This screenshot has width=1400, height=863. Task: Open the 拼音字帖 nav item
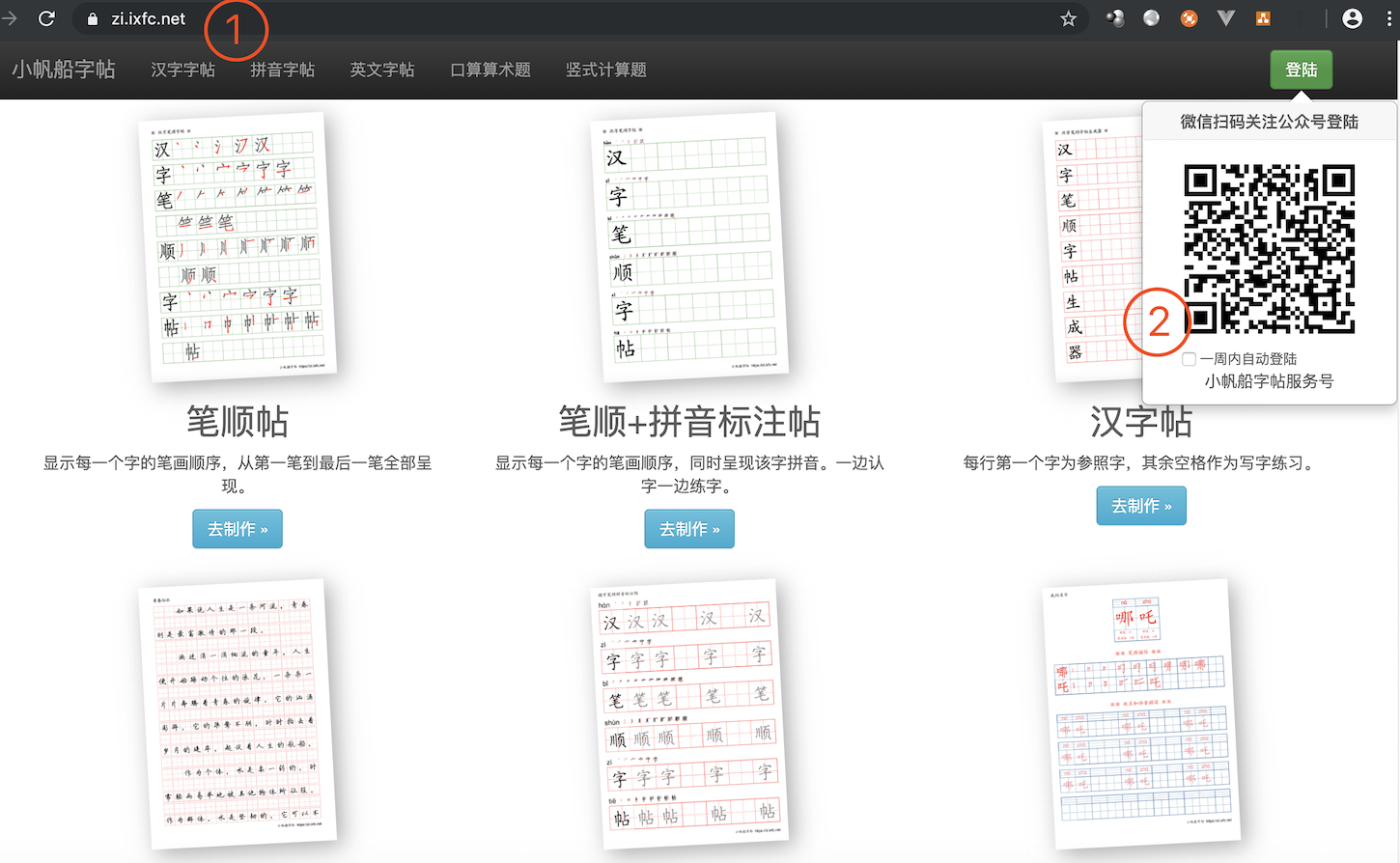click(x=282, y=70)
